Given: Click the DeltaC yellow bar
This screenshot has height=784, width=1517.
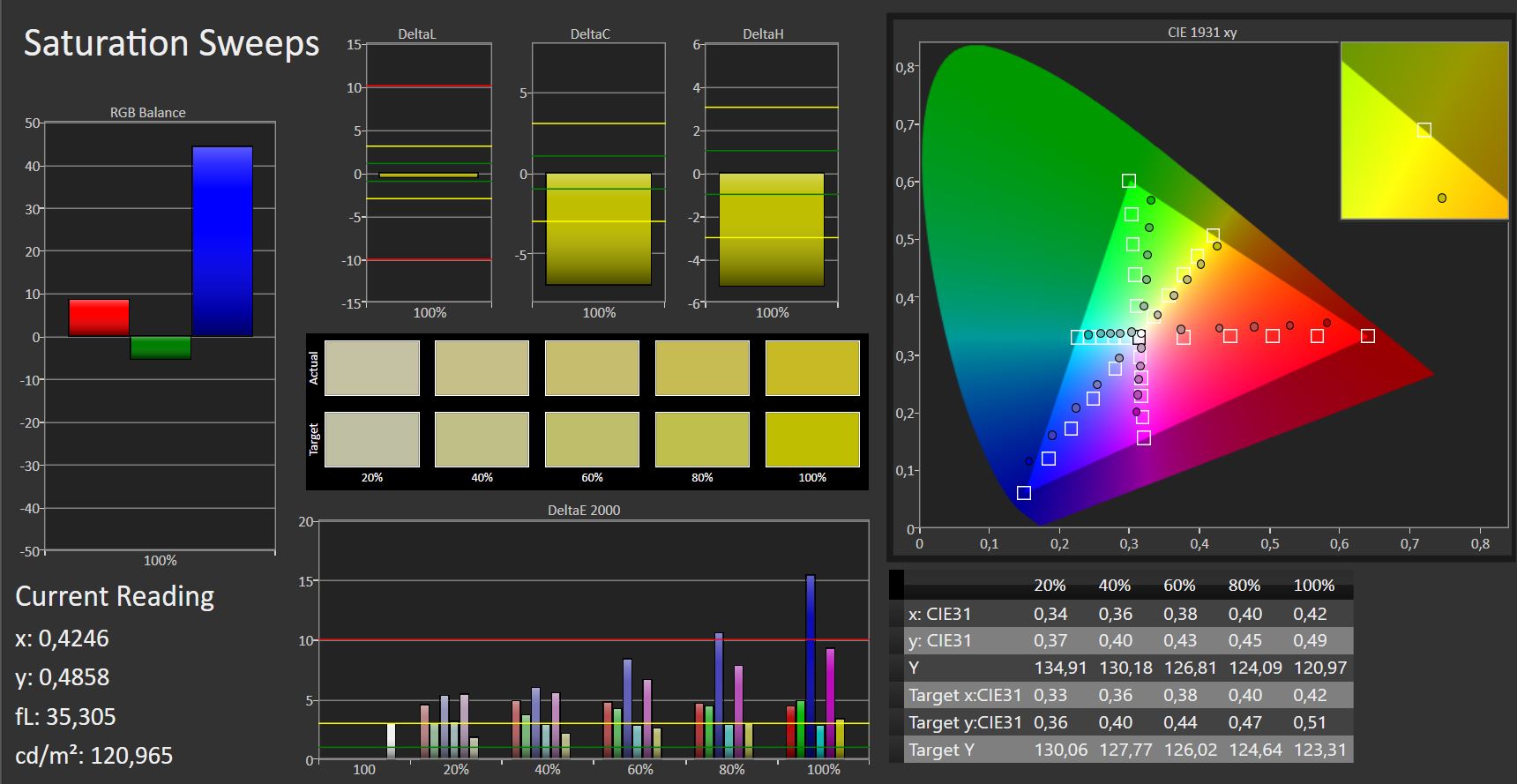Looking at the screenshot, I should click(x=598, y=229).
